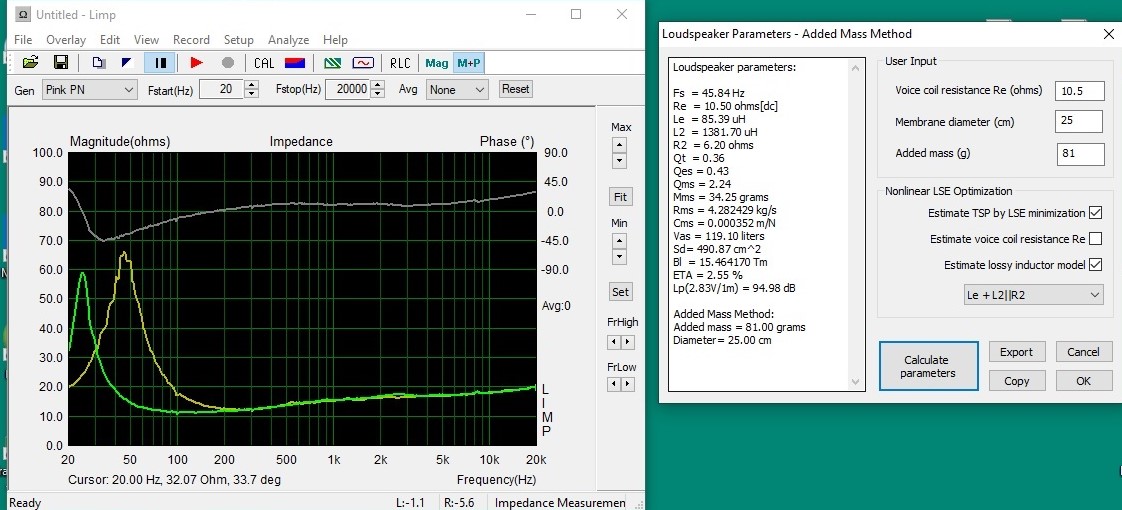Raise graph Max with the up arrow
Image resolution: width=1122 pixels, height=510 pixels.
coord(620,144)
